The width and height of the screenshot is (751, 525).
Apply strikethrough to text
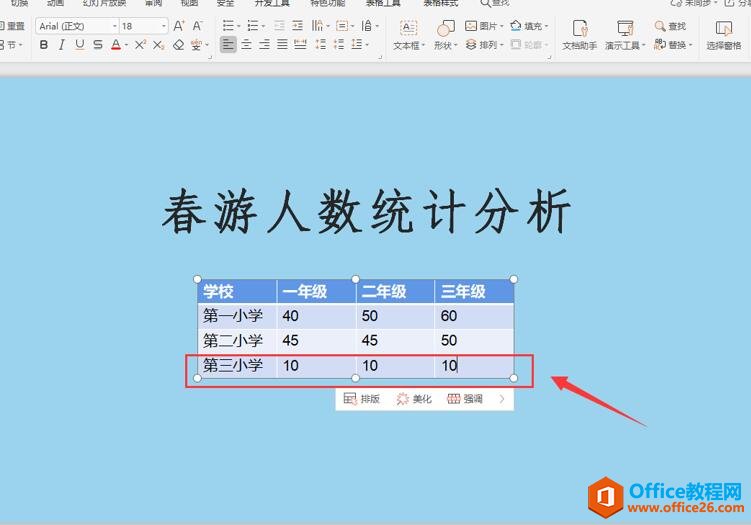pyautogui.click(x=98, y=45)
